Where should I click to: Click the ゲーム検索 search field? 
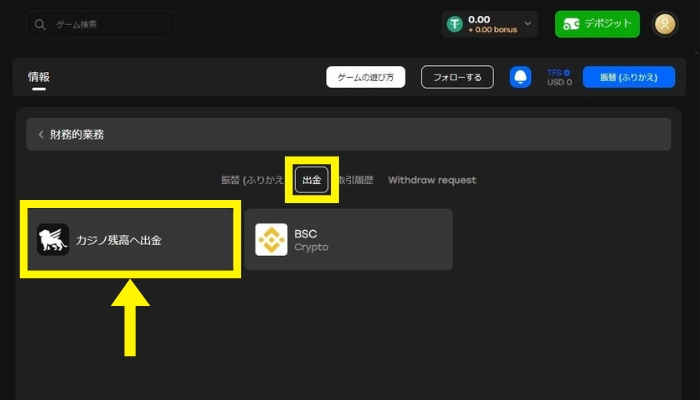[x=101, y=25]
